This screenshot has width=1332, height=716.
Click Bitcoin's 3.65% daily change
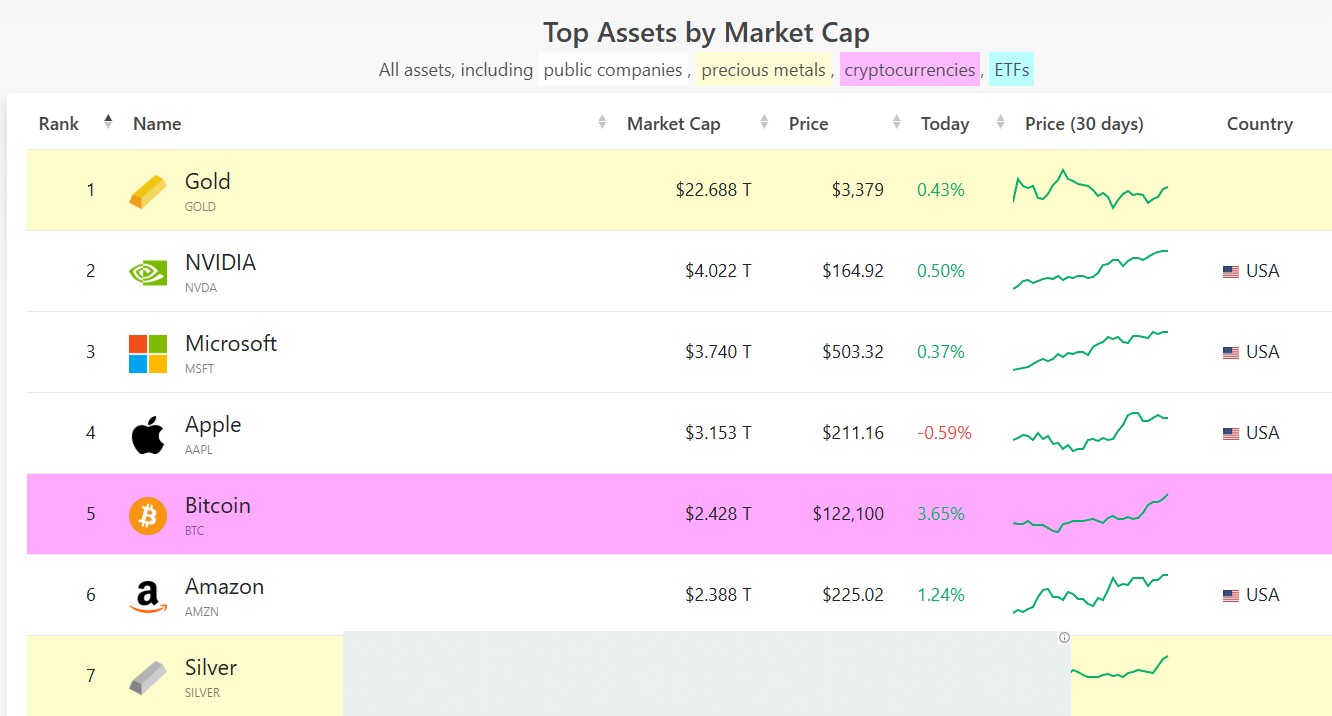tap(941, 514)
